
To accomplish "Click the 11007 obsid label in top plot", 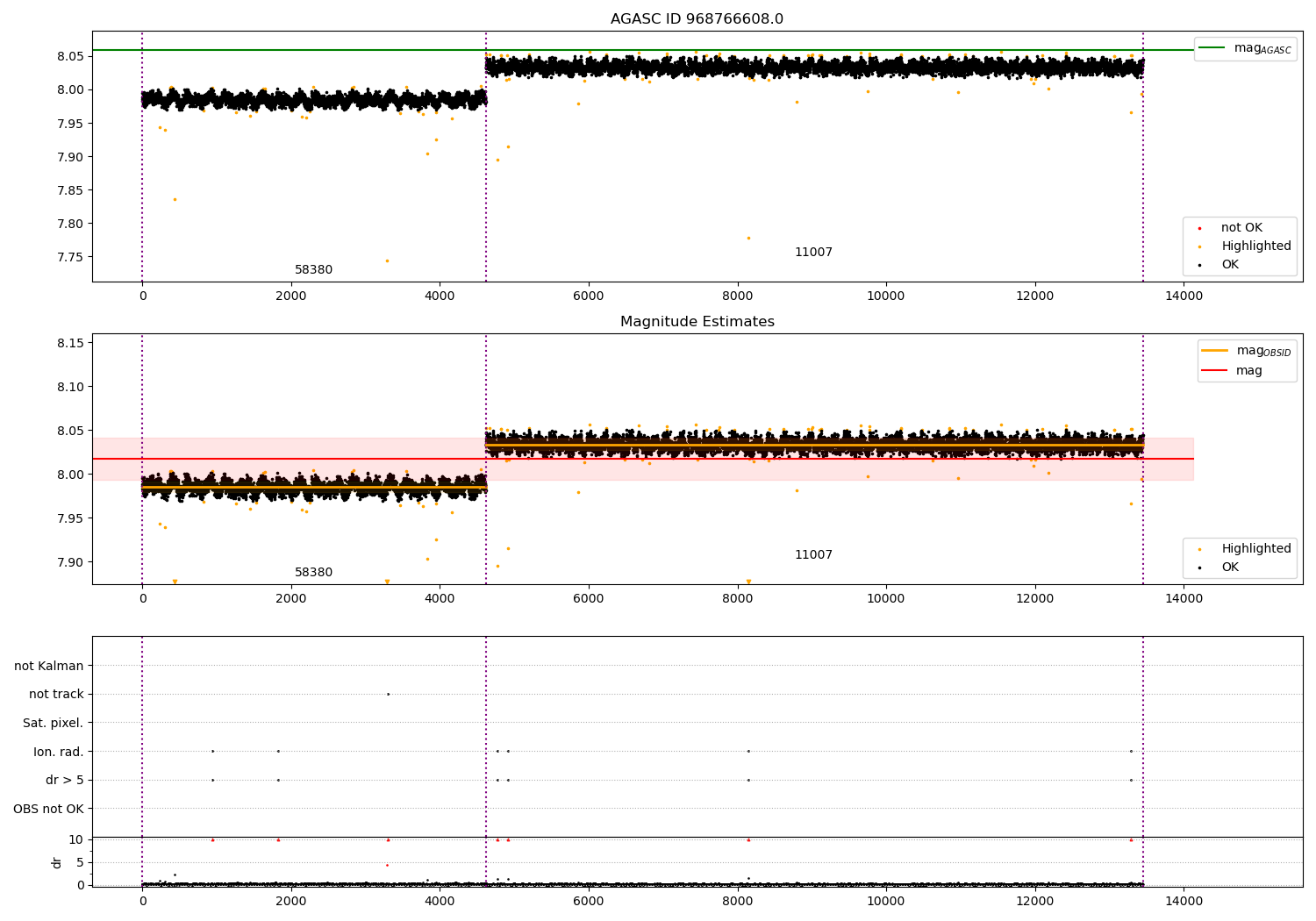I will (x=813, y=253).
